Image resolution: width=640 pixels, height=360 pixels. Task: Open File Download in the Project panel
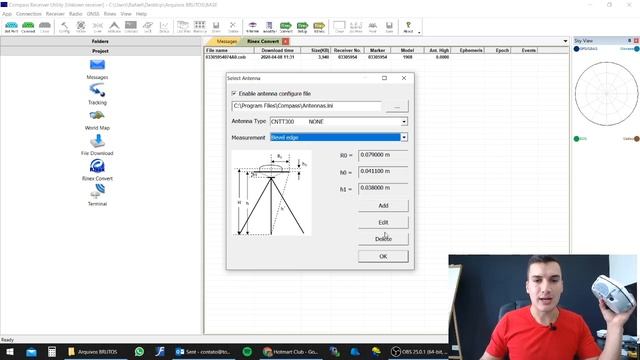point(97,145)
